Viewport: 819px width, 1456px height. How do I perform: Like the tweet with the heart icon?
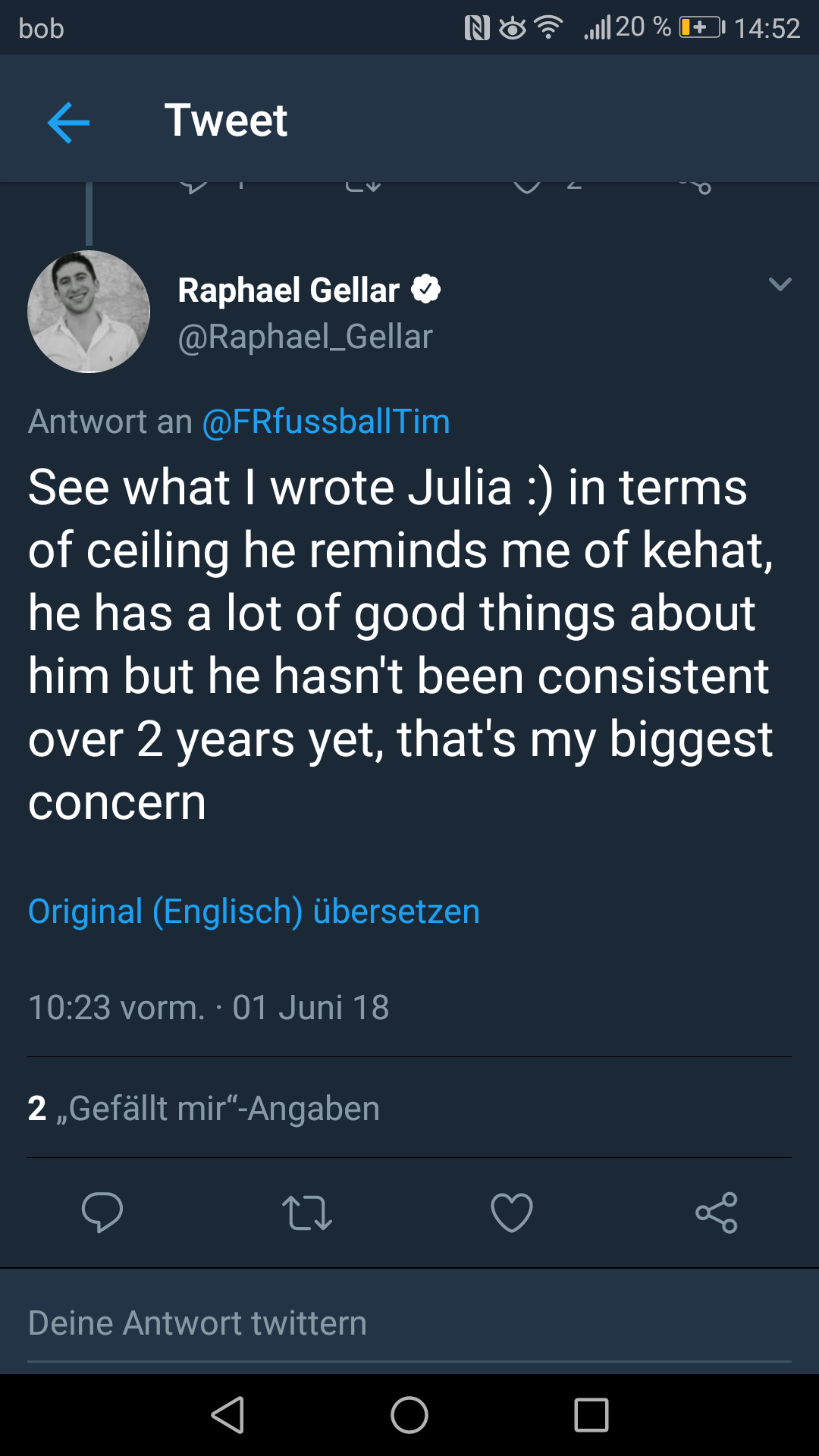(512, 1212)
